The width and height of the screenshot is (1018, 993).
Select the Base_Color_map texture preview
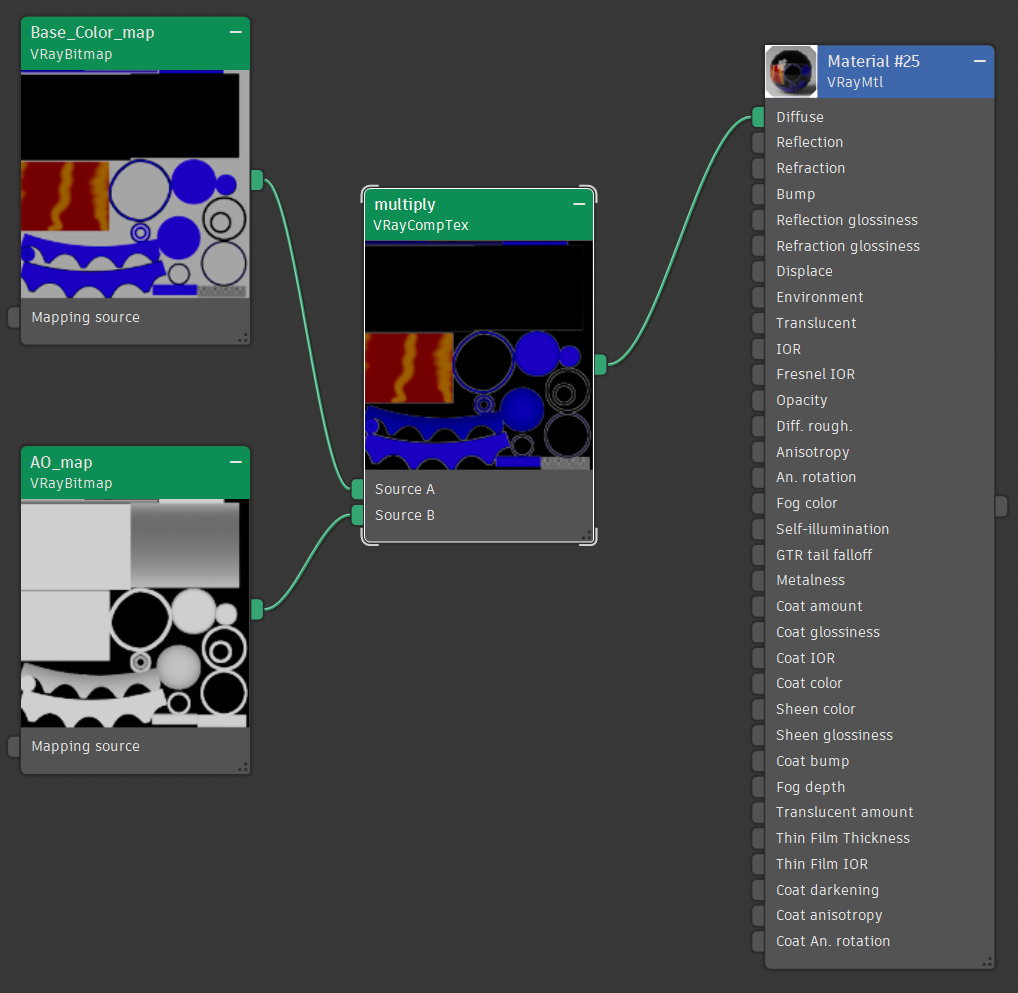click(x=134, y=184)
